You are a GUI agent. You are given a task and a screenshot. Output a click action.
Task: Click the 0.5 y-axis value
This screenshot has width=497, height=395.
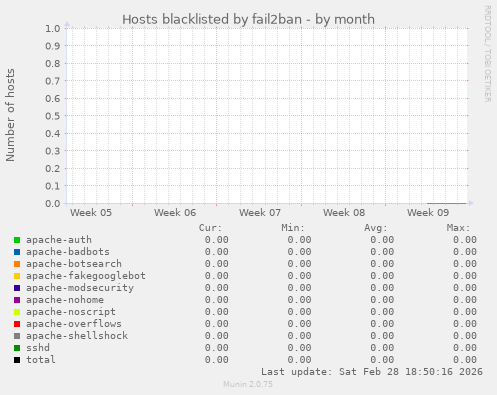coord(53,116)
